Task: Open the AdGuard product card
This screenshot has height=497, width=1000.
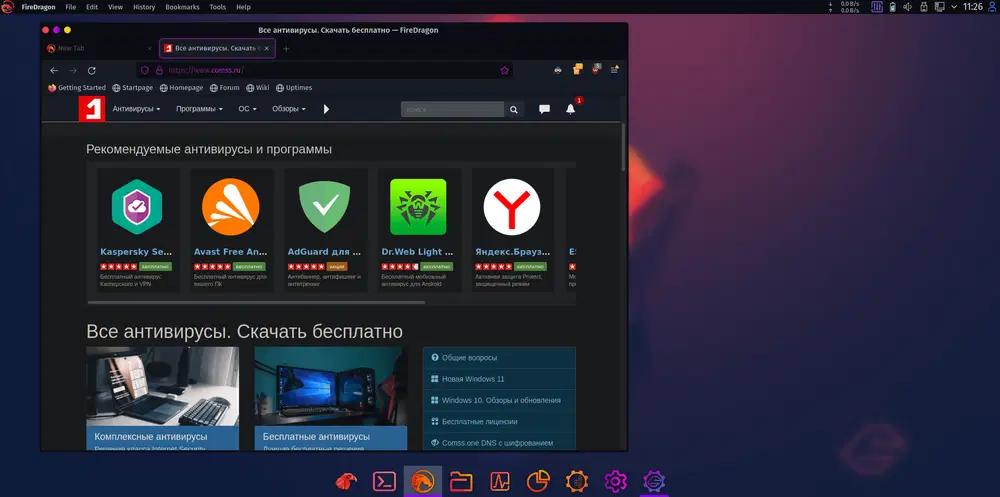Action: [x=325, y=230]
